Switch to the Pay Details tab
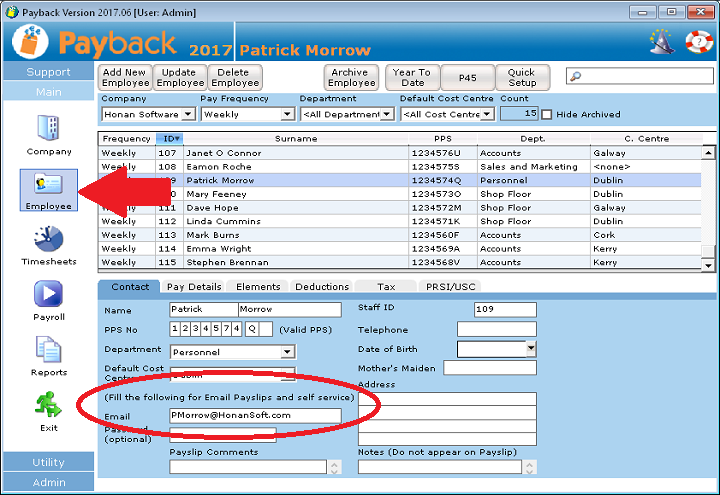This screenshot has height=495, width=720. [x=193, y=287]
